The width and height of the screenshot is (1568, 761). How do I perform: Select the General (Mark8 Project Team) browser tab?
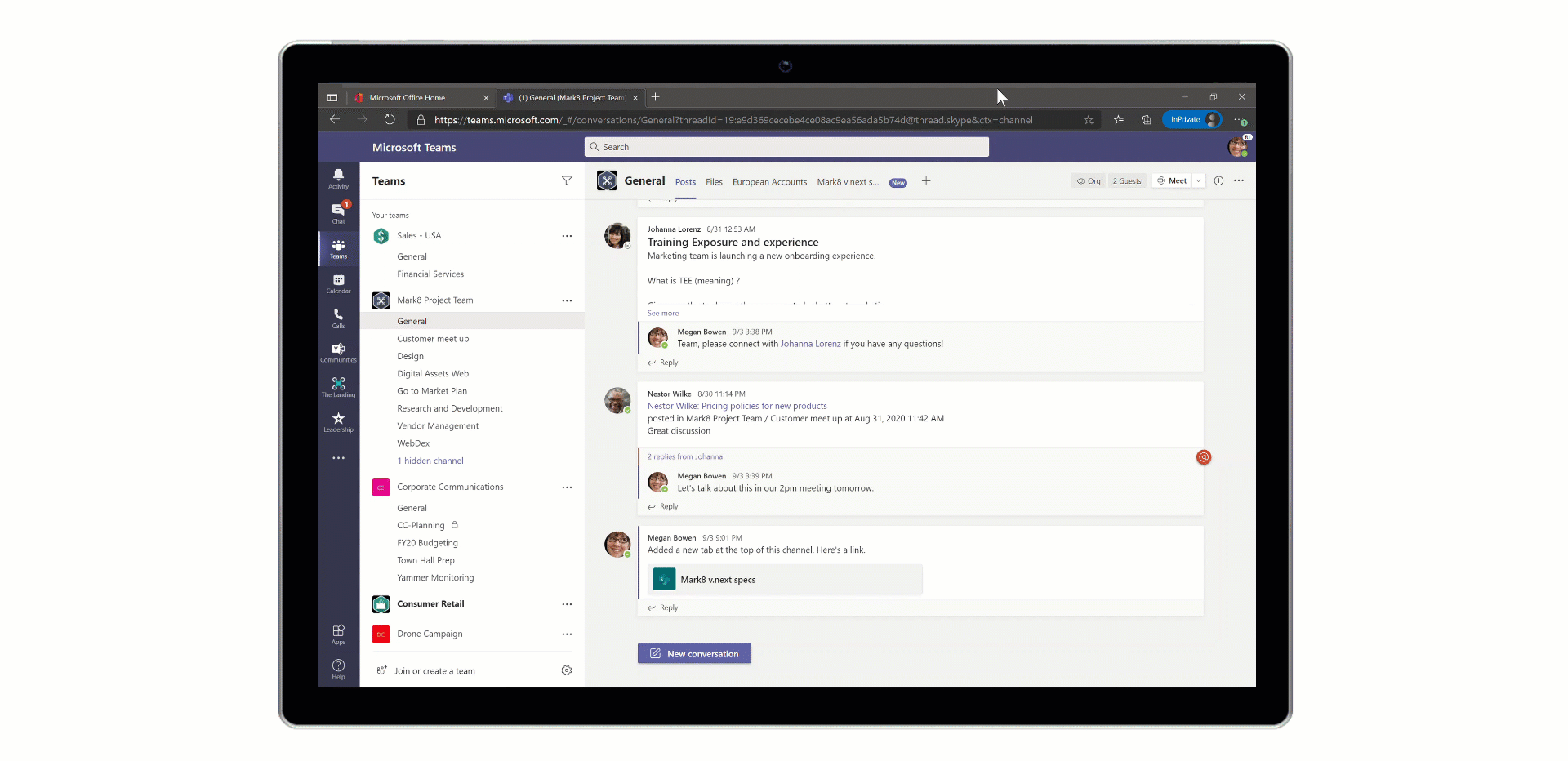572,97
